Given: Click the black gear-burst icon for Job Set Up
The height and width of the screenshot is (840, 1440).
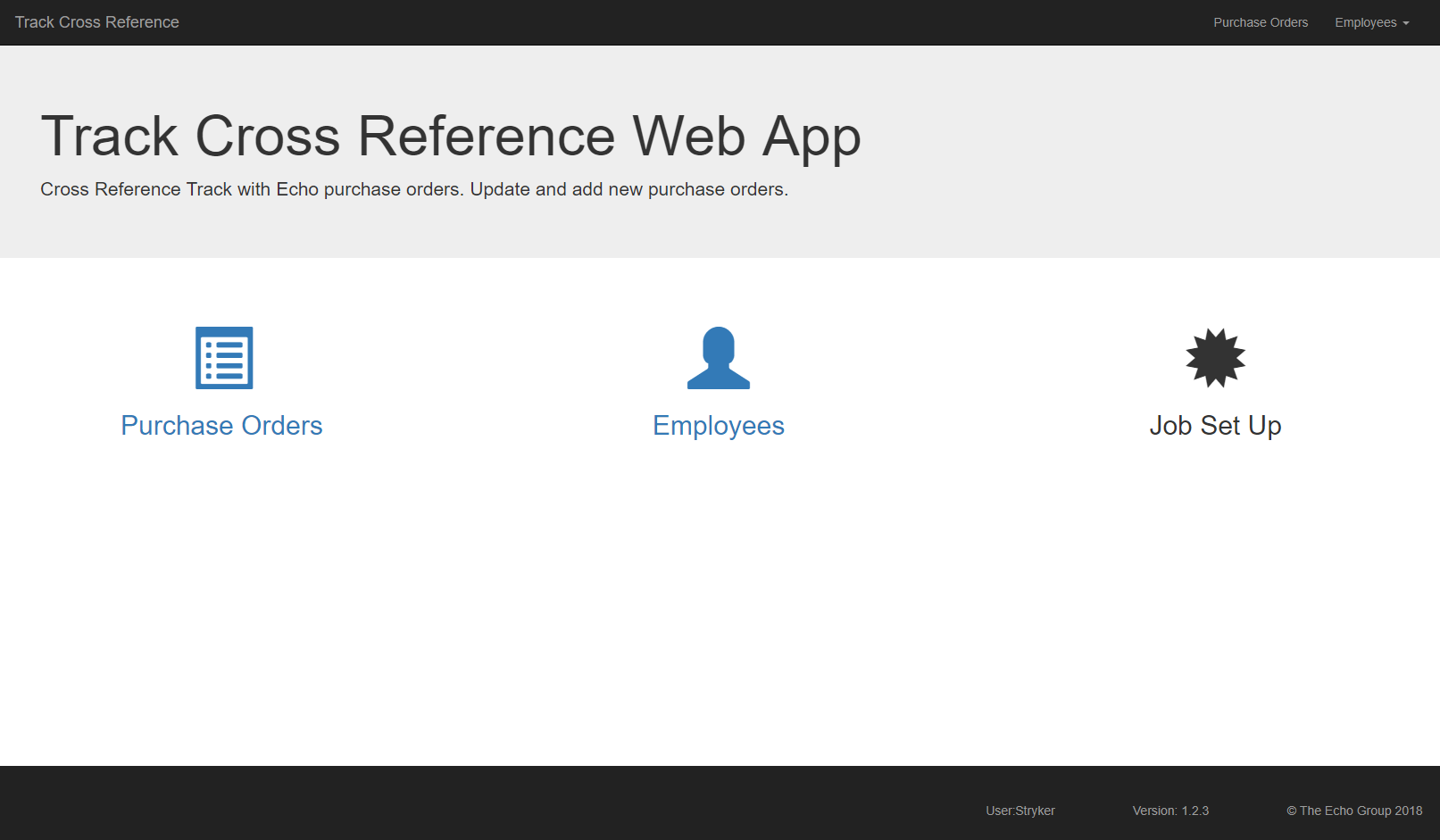Looking at the screenshot, I should 1215,358.
